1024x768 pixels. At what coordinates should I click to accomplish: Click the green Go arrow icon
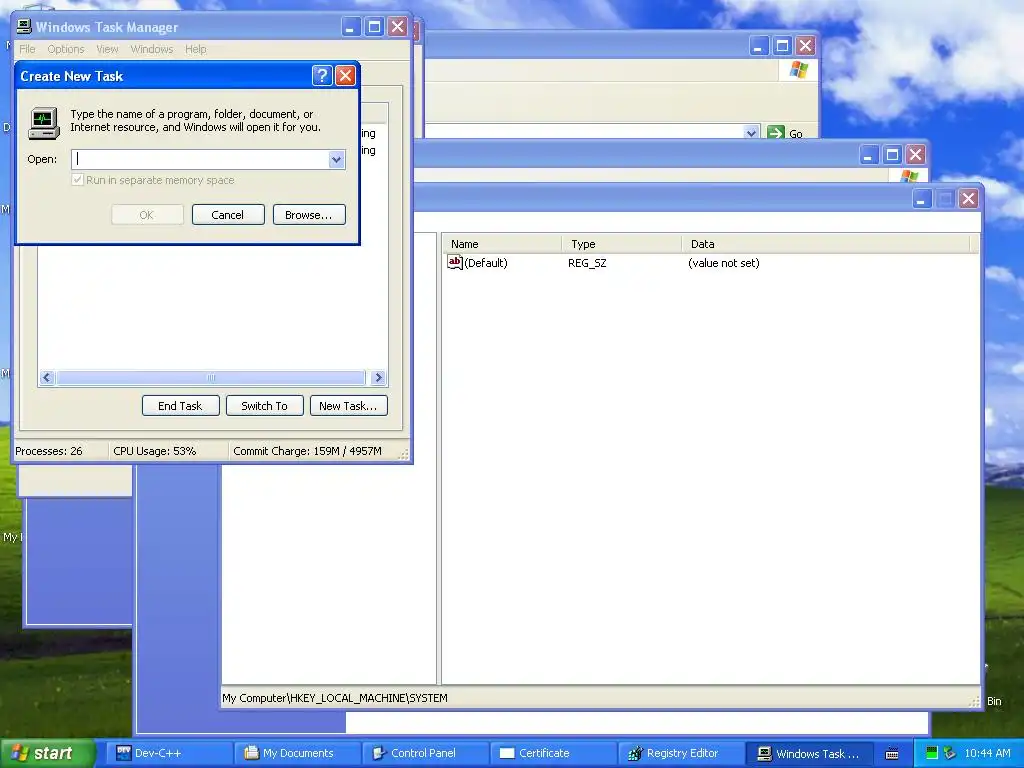tap(776, 133)
